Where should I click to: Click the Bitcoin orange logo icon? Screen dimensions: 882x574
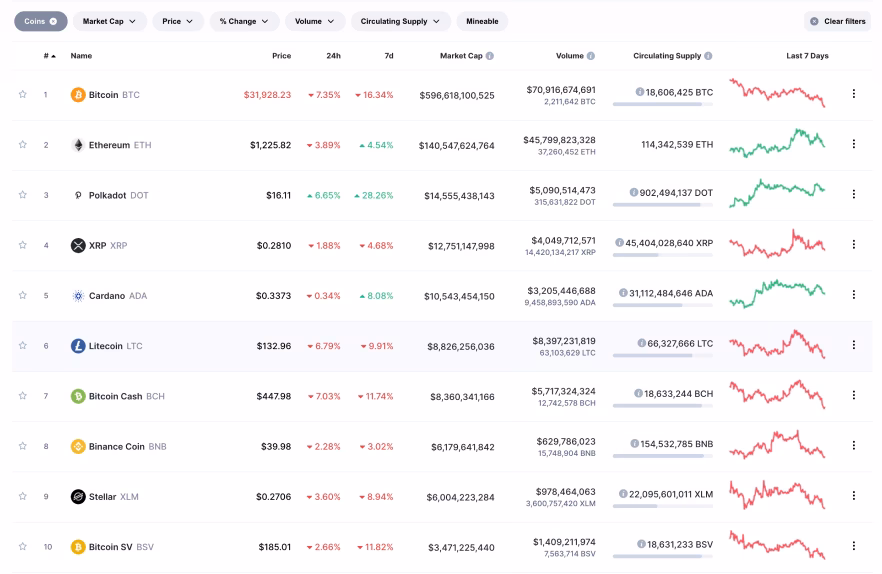78,95
